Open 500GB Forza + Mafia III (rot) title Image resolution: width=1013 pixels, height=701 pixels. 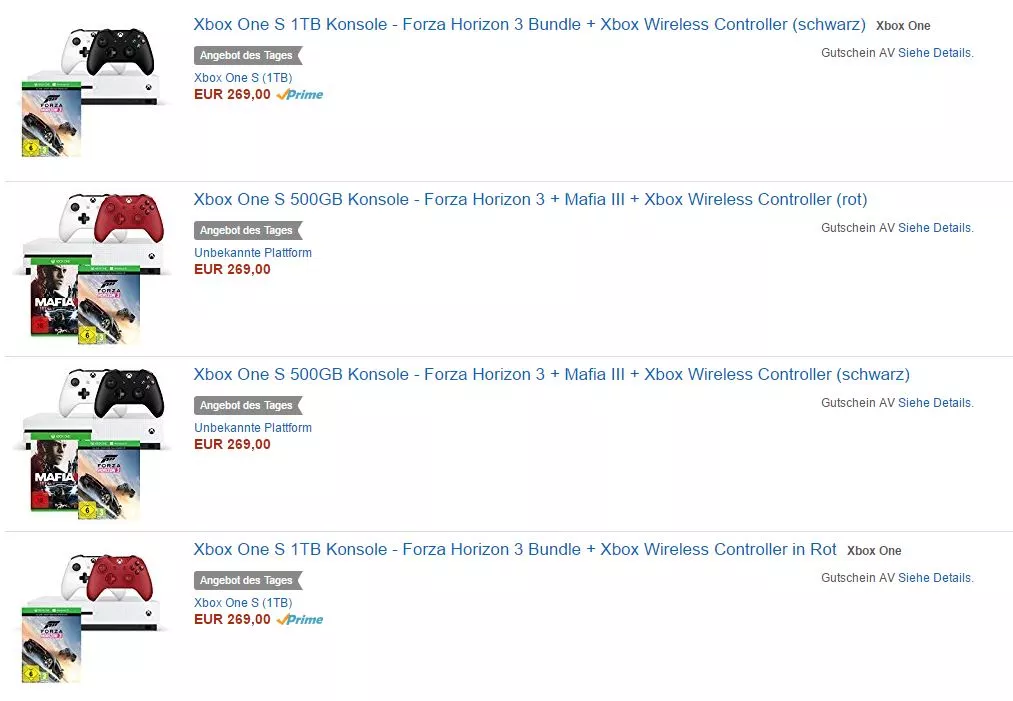[x=530, y=199]
